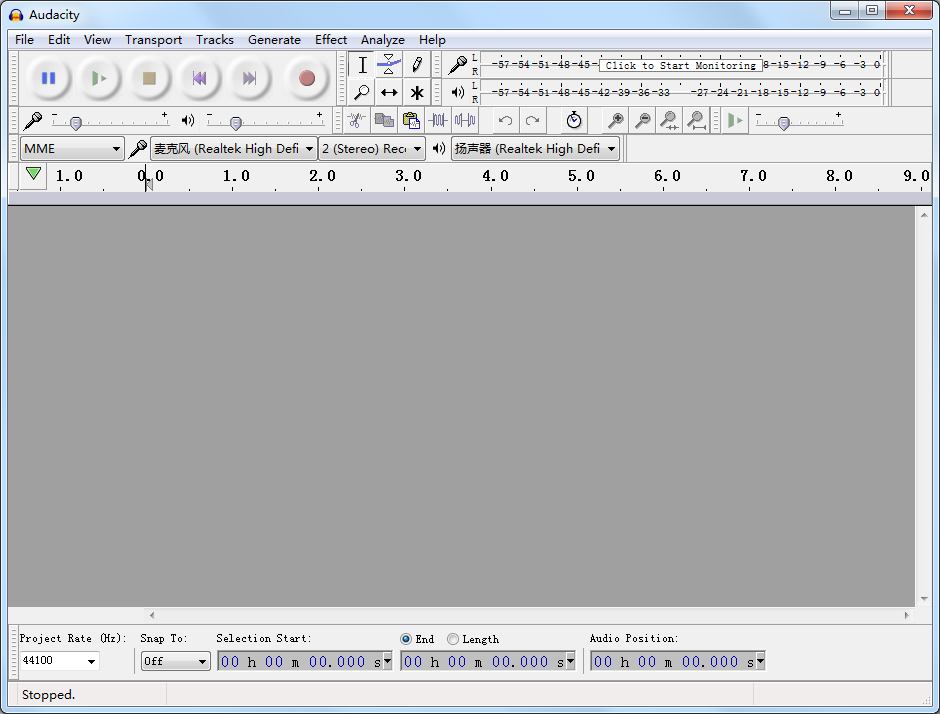Click the Copy icon

pos(384,120)
